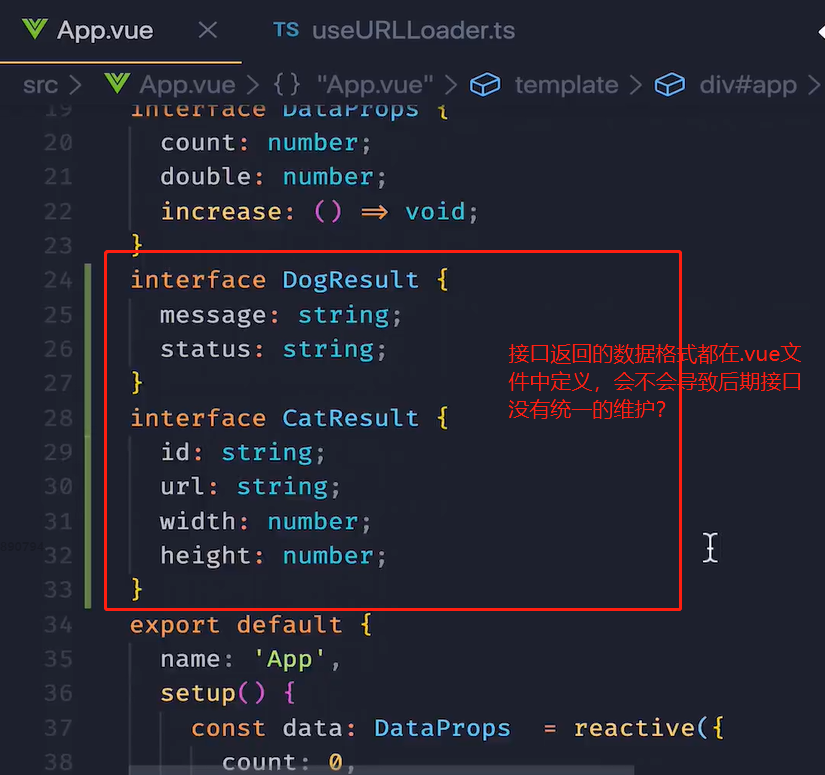Click 'message: string;' property line

(280, 315)
